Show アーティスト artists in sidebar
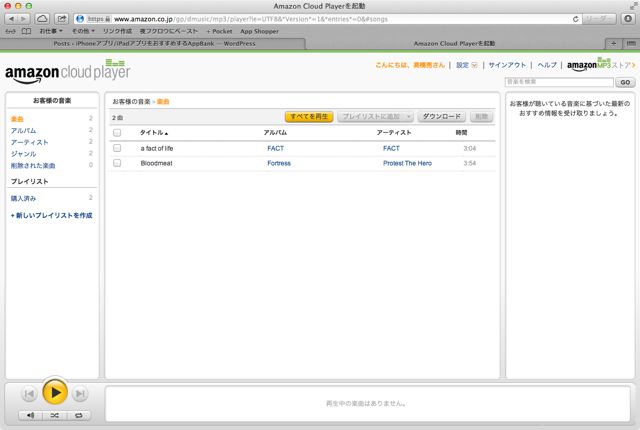Image resolution: width=640 pixels, height=430 pixels. (29, 142)
